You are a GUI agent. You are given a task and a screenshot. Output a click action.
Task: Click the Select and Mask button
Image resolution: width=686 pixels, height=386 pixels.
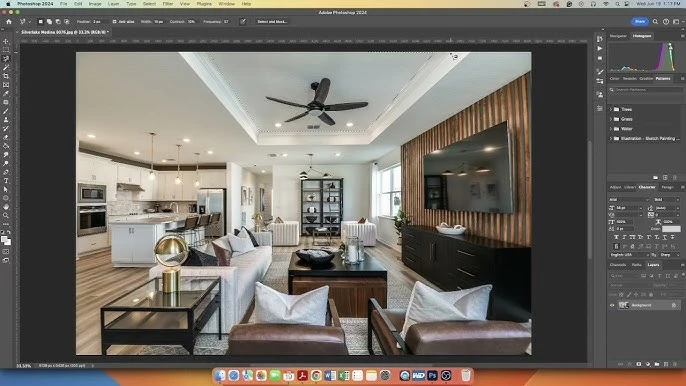[x=272, y=21]
